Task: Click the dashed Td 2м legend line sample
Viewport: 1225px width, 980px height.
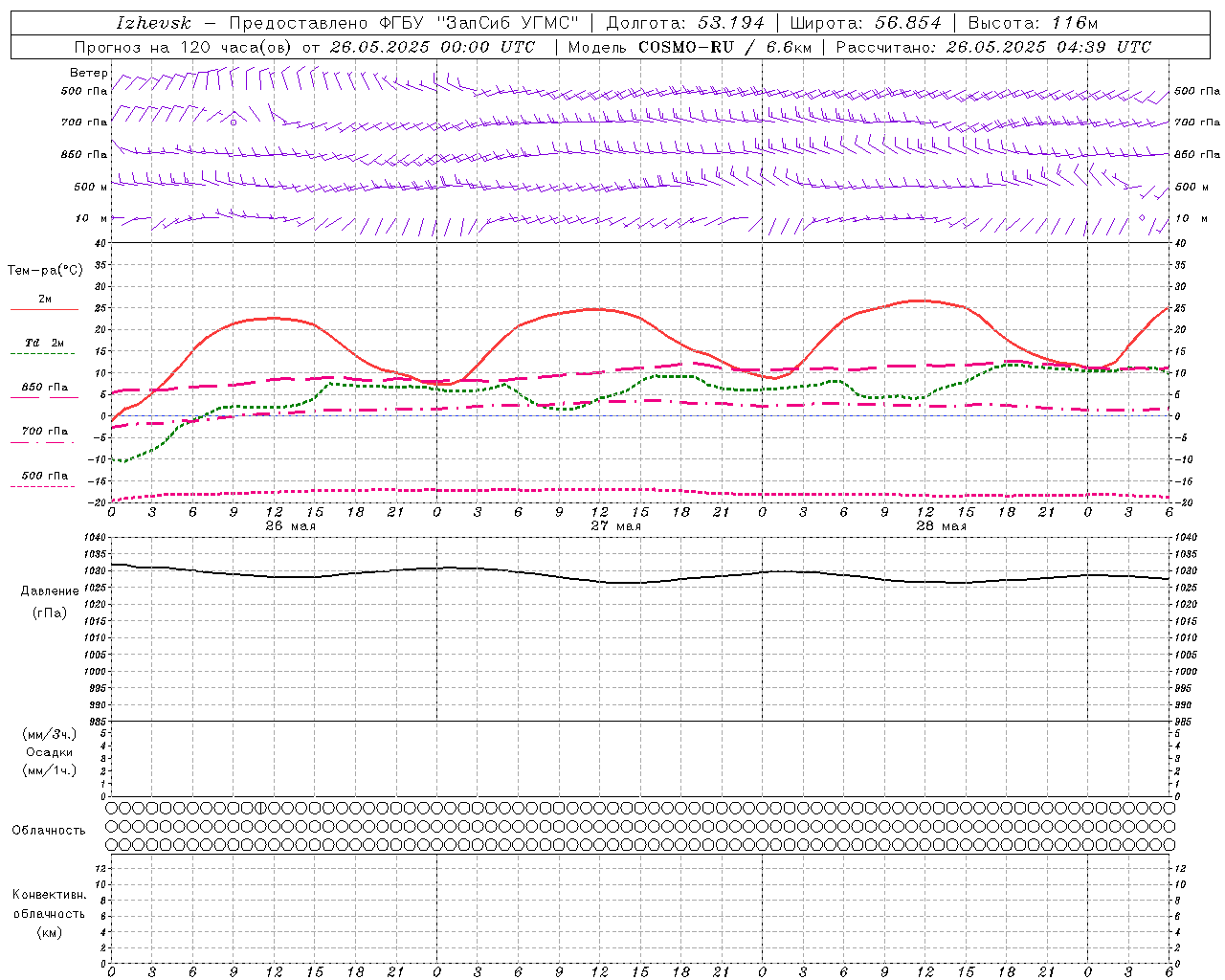Action: point(42,354)
